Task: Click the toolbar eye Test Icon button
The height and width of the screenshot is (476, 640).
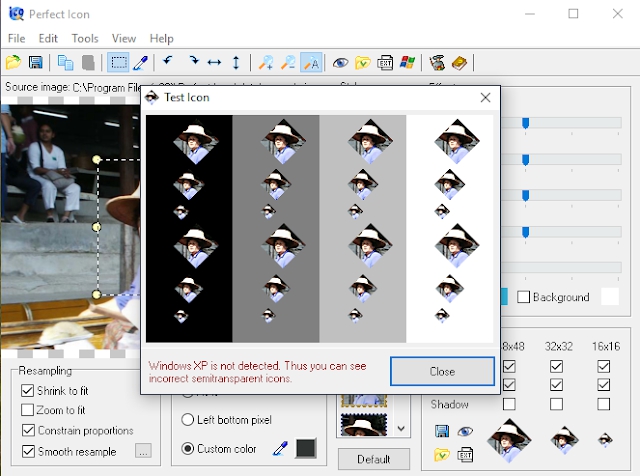Action: [340, 62]
